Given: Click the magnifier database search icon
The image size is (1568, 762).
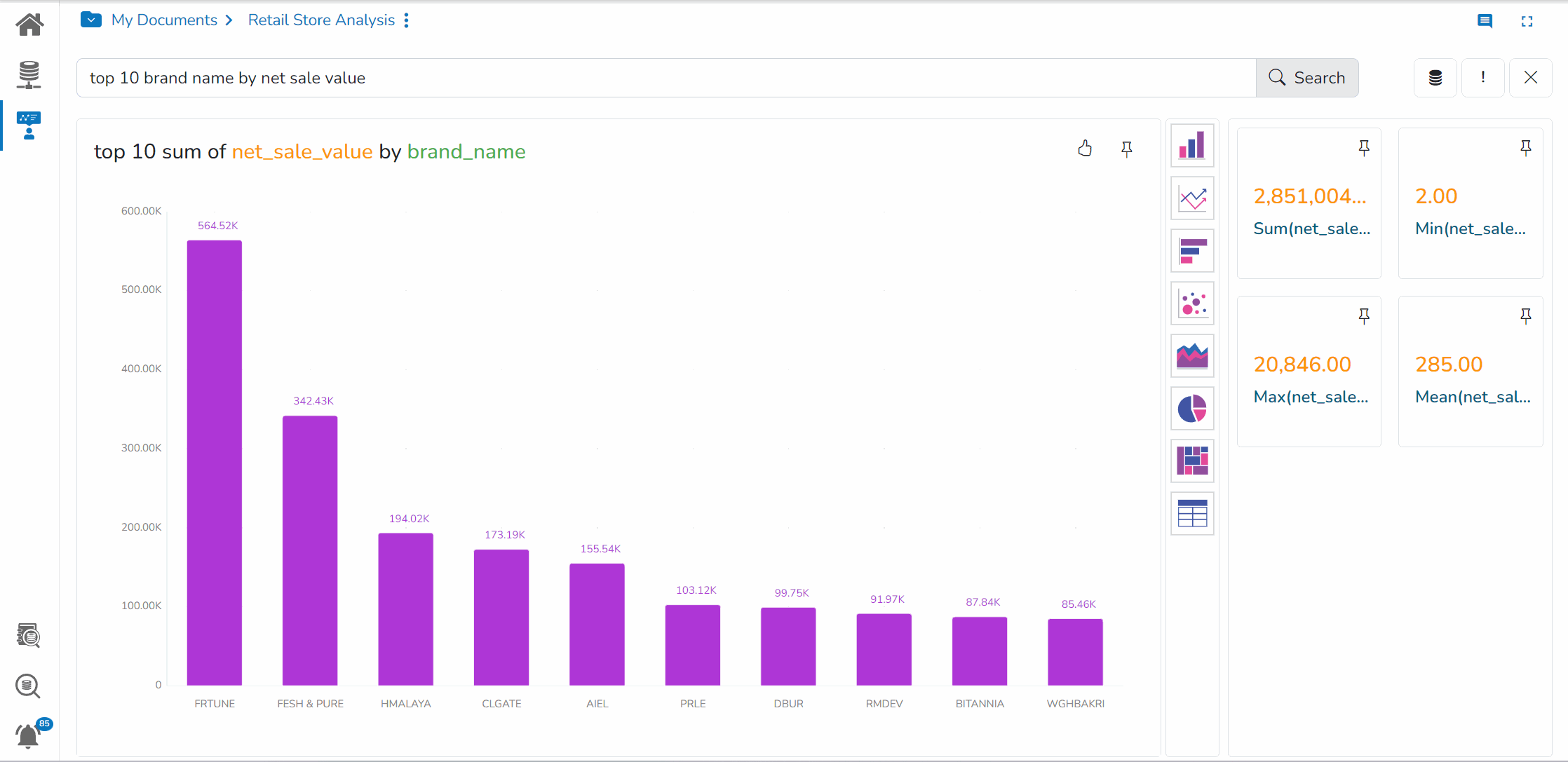Looking at the screenshot, I should pyautogui.click(x=28, y=686).
